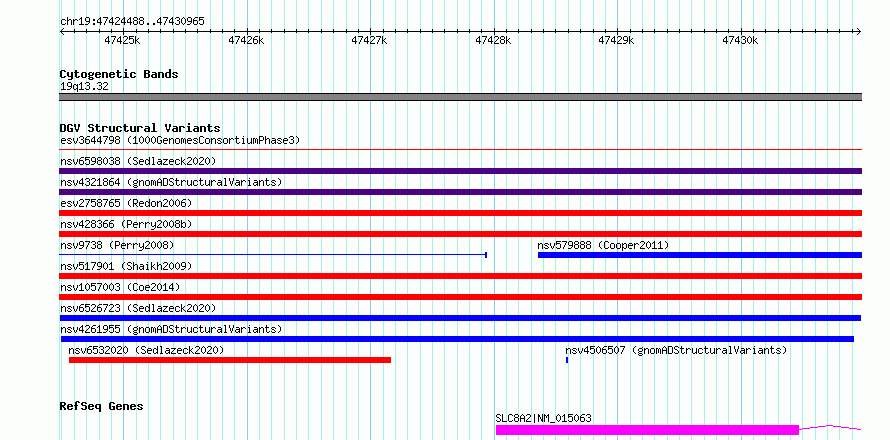Open the nsv1057003 (Coe2014) label
This screenshot has height=440, width=890.
click(120, 287)
